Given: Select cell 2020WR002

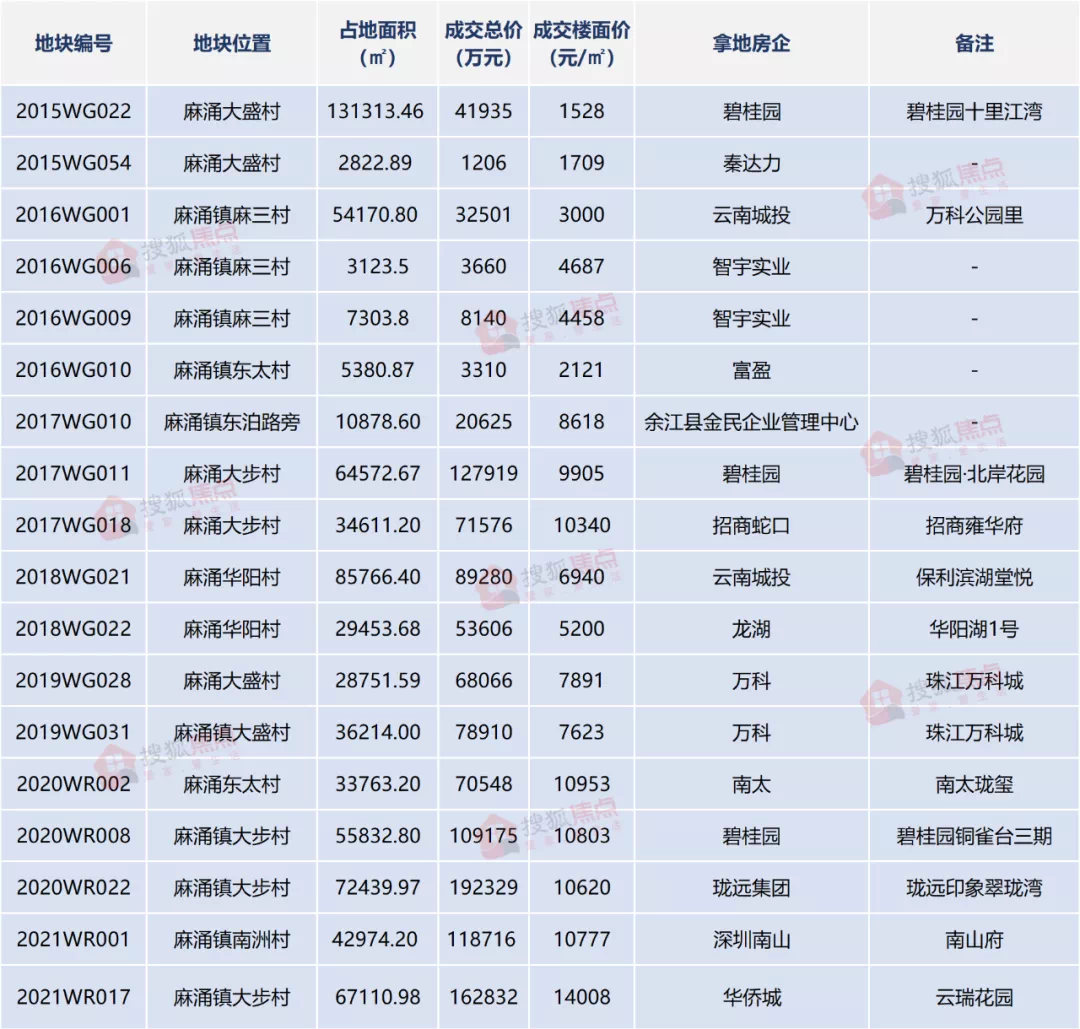Looking at the screenshot, I should (x=74, y=784).
